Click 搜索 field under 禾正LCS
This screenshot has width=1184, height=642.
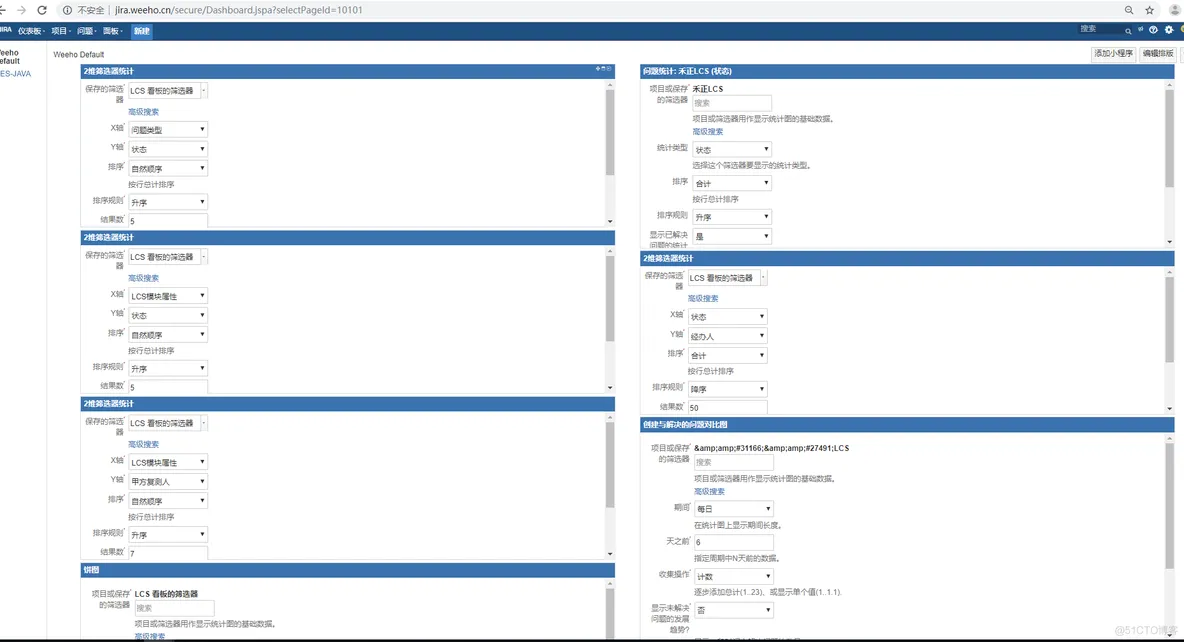coord(732,103)
